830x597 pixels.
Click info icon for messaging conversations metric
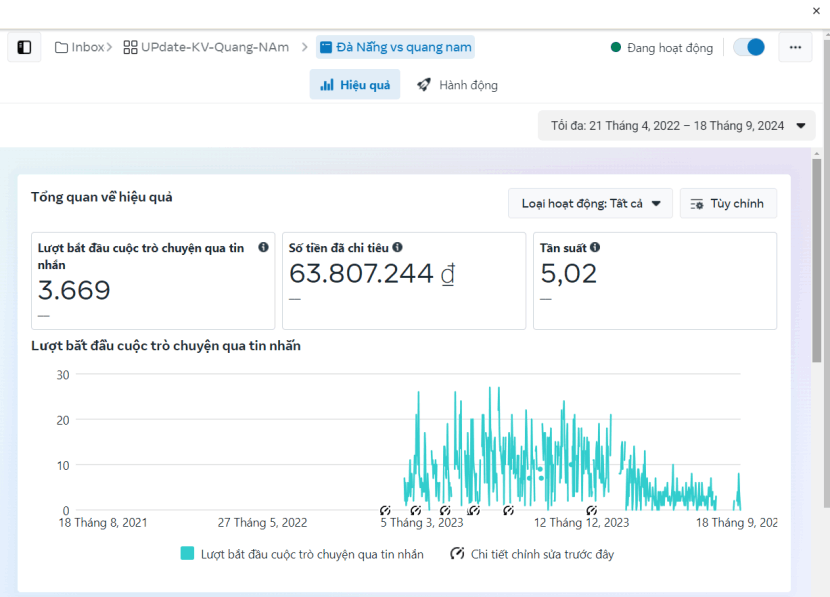263,247
